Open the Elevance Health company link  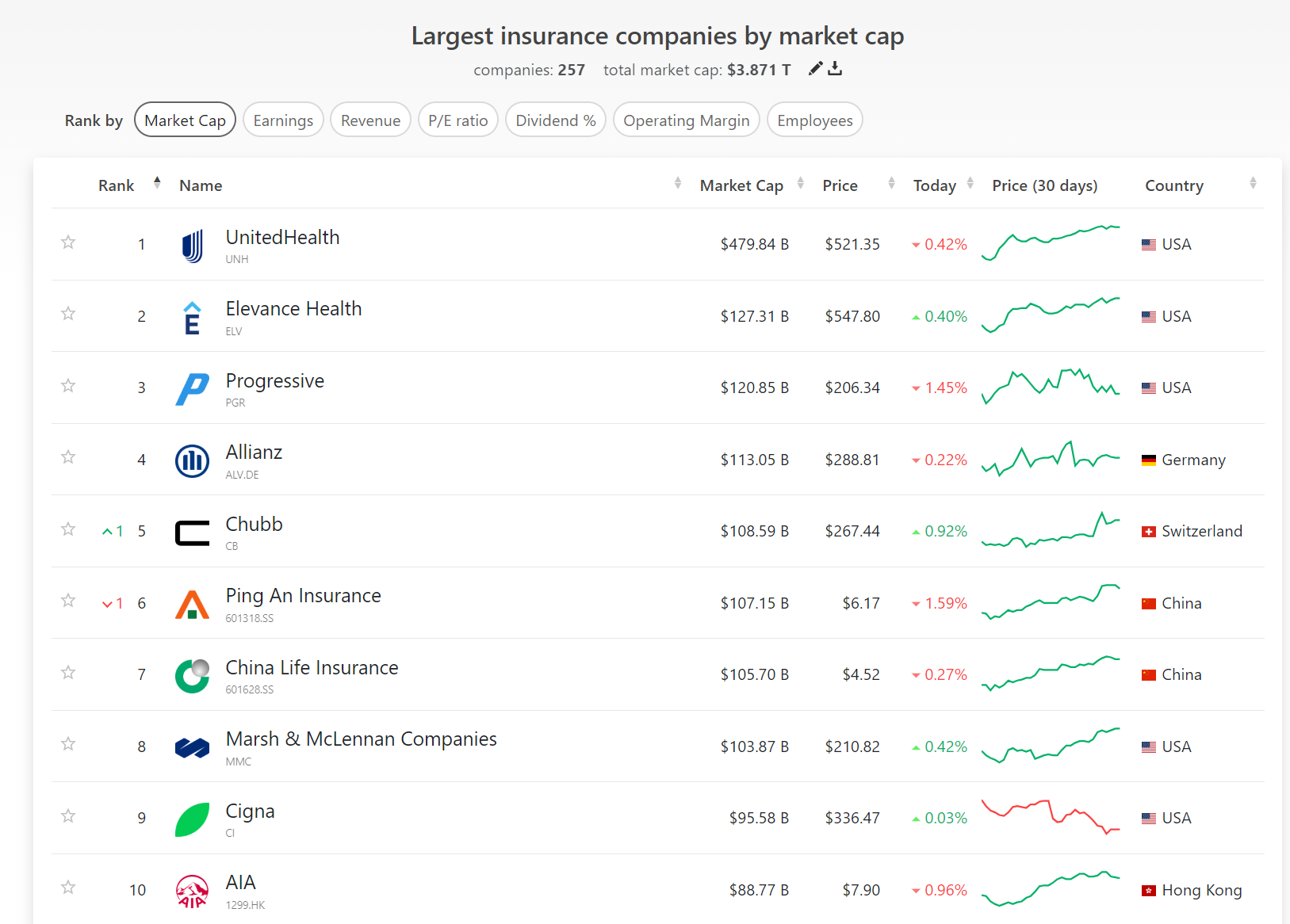click(x=293, y=308)
